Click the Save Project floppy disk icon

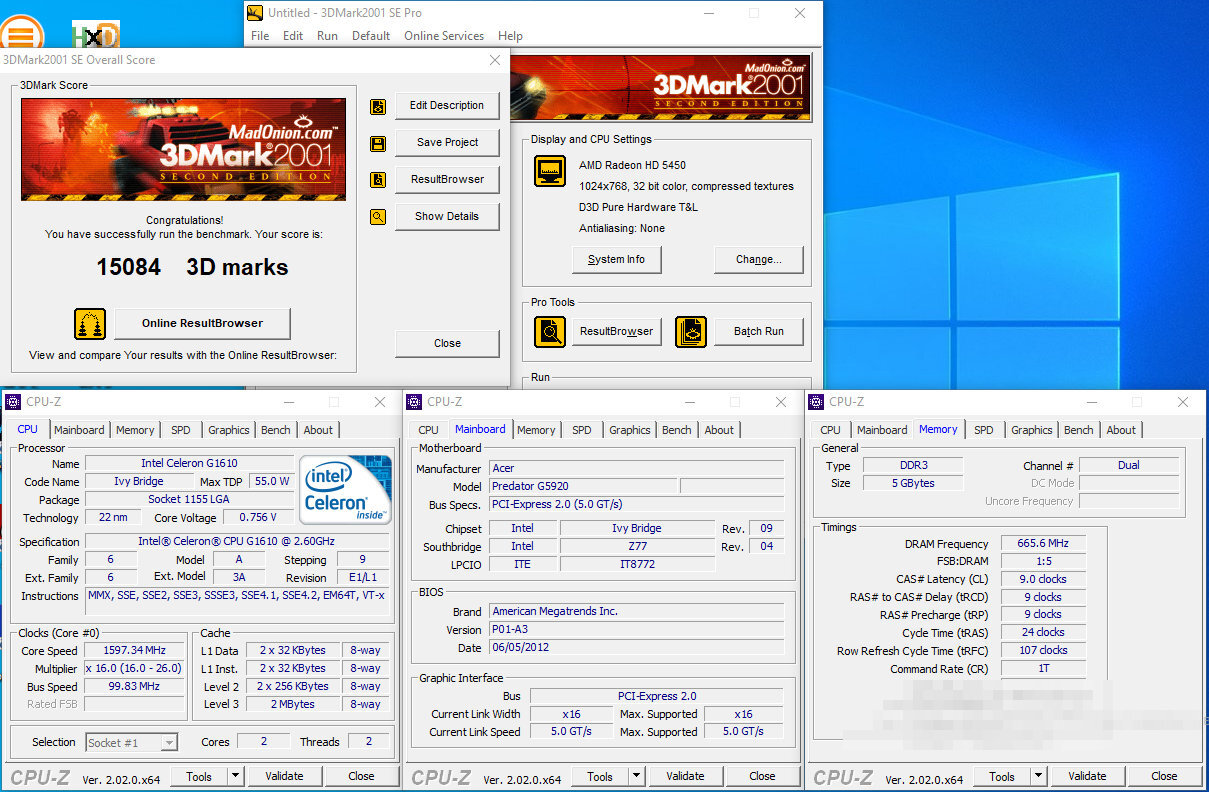[x=378, y=143]
